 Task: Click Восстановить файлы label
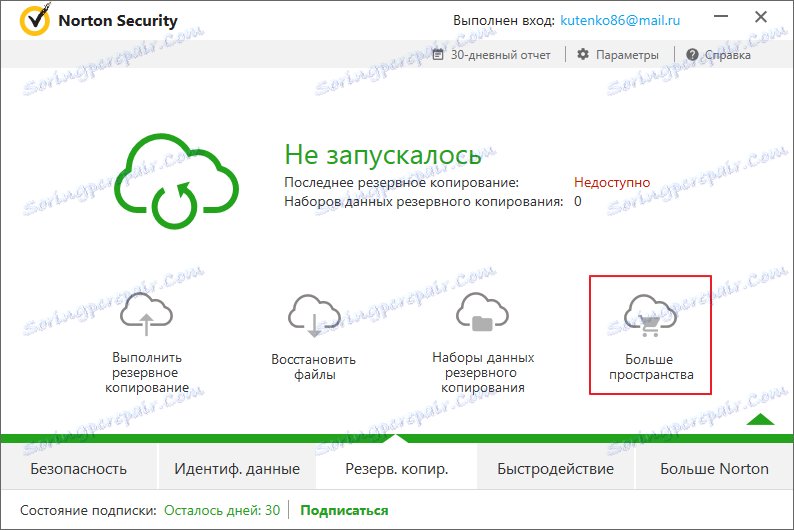click(313, 367)
